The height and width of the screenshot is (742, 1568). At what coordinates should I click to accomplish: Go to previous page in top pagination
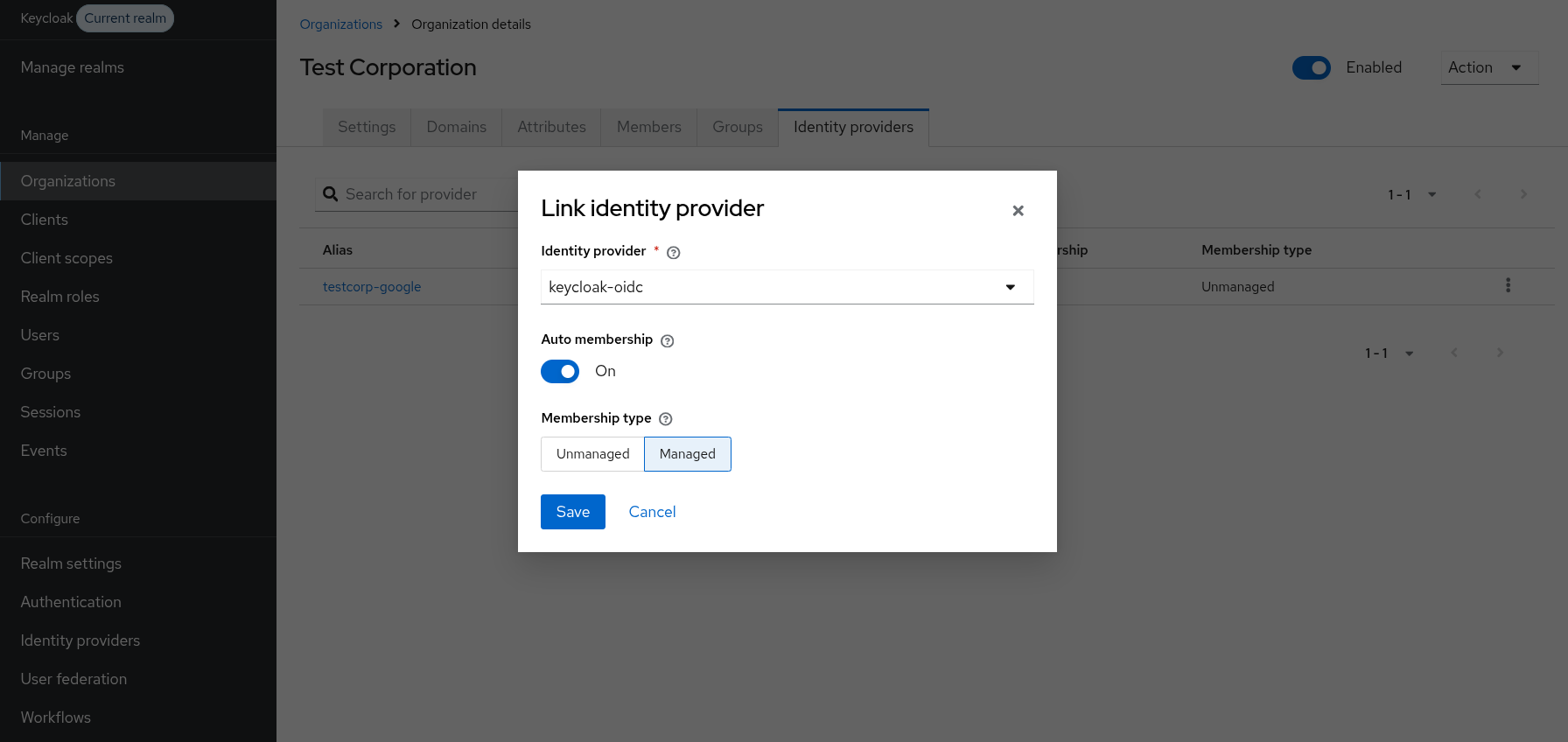[1478, 194]
